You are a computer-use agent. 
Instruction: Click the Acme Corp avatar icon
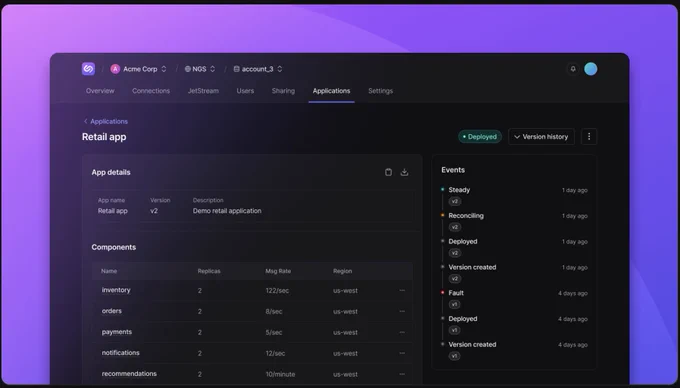(115, 69)
